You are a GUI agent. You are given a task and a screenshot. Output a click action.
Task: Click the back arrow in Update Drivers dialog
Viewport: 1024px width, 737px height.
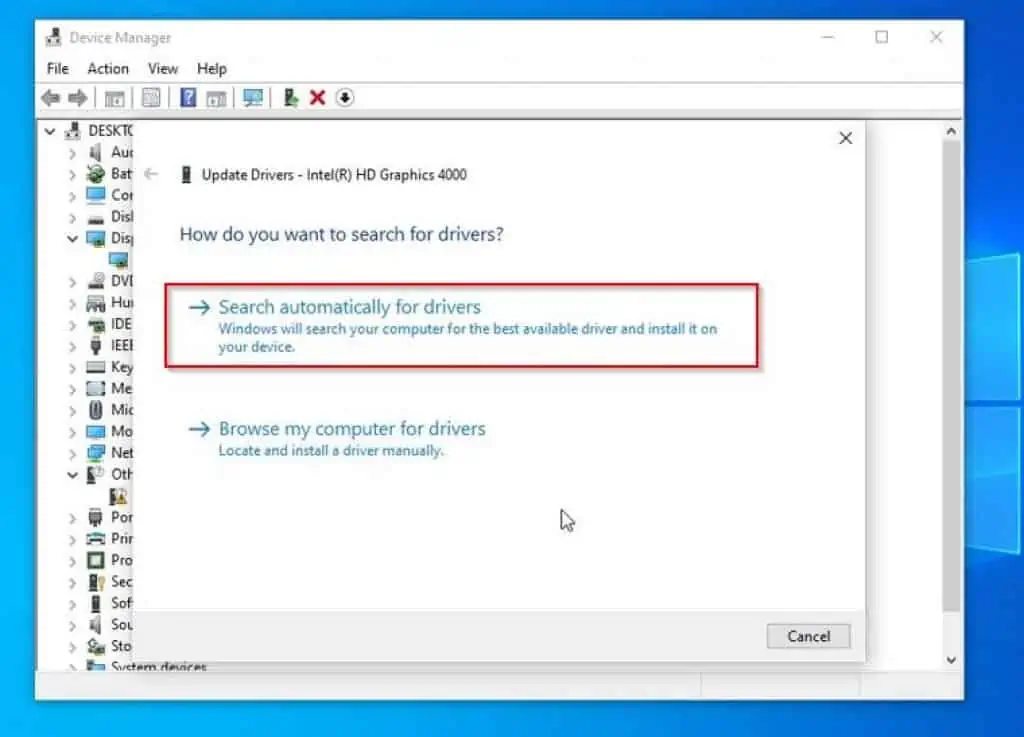[151, 174]
